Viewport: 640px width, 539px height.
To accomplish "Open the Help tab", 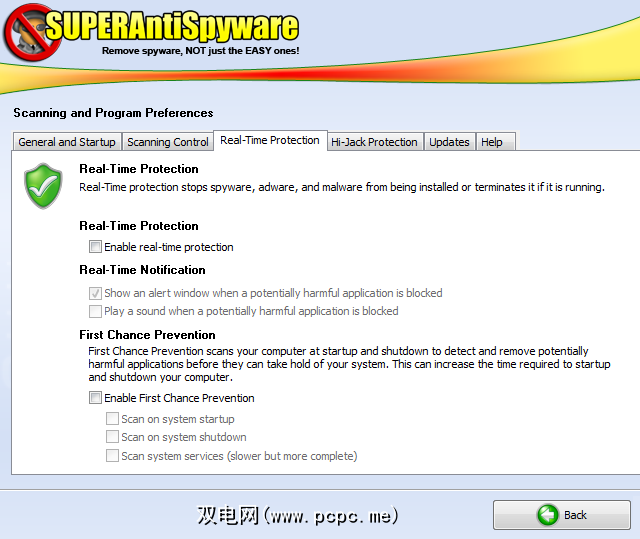I will pos(496,142).
